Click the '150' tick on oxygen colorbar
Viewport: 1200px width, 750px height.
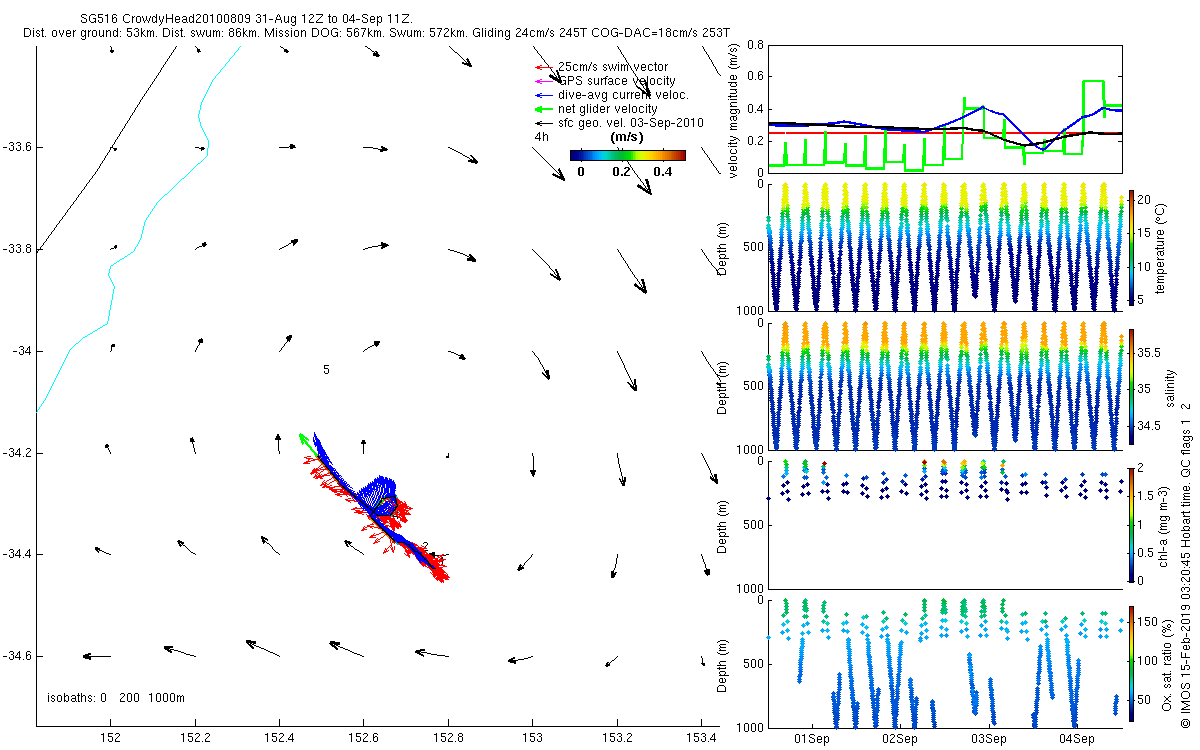point(1147,622)
